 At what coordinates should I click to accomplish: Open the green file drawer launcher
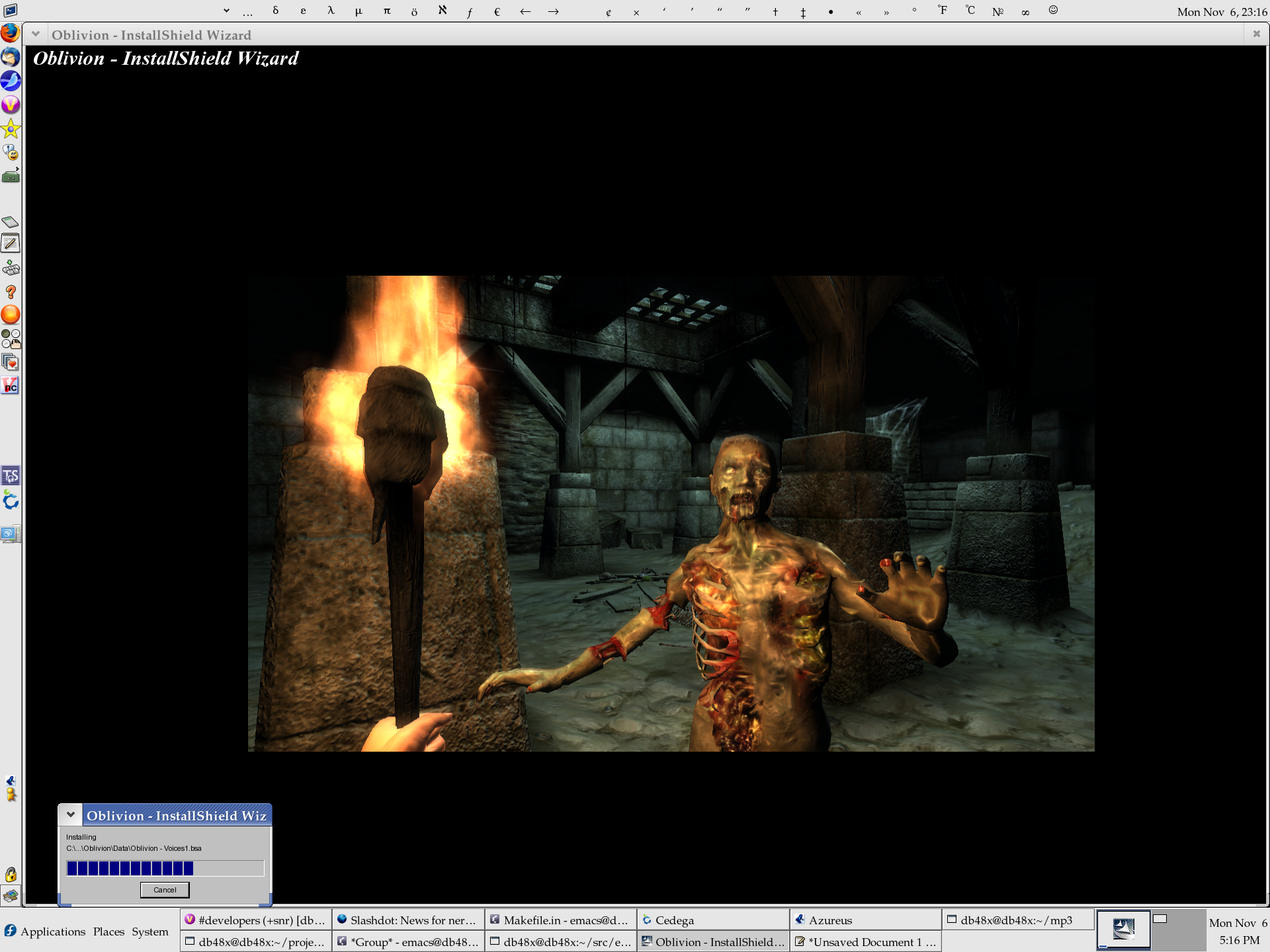click(11, 177)
